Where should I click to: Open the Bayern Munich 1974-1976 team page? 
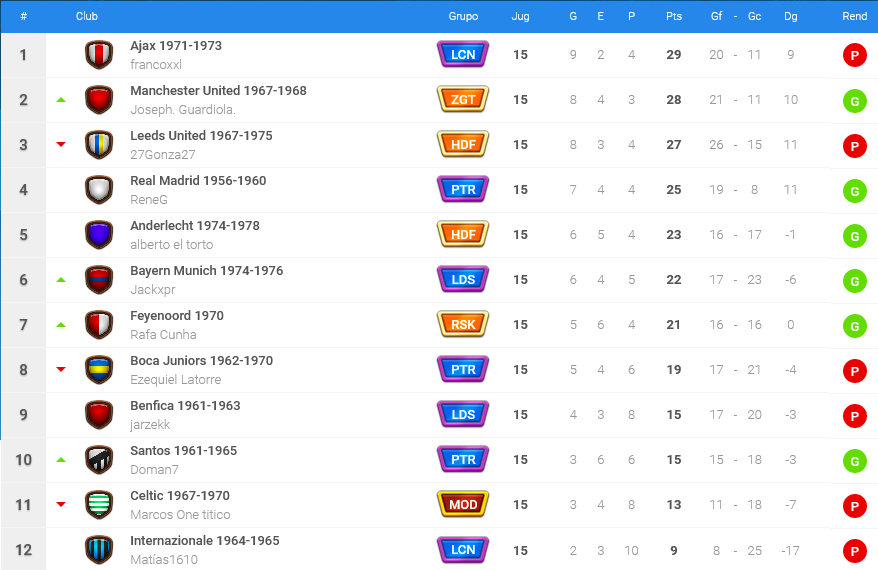point(207,271)
